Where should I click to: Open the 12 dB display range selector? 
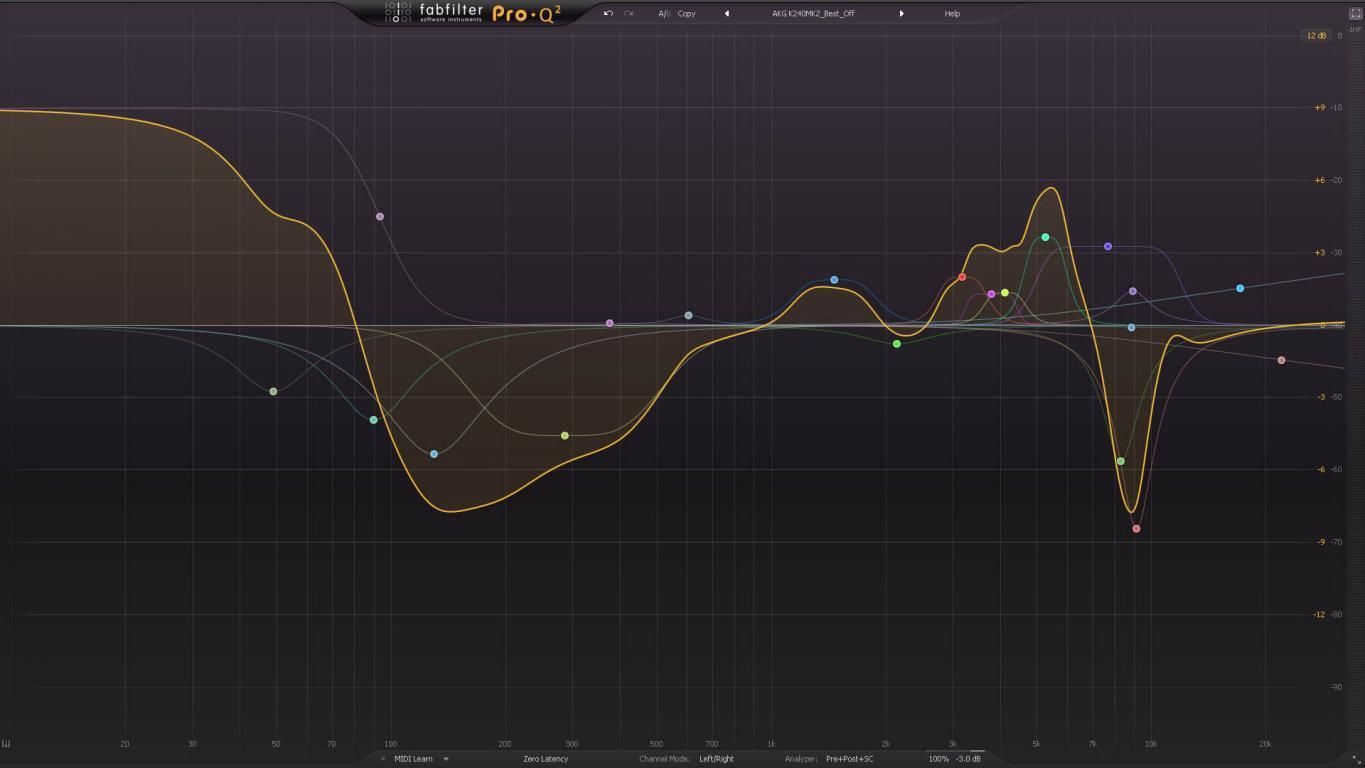point(1316,36)
